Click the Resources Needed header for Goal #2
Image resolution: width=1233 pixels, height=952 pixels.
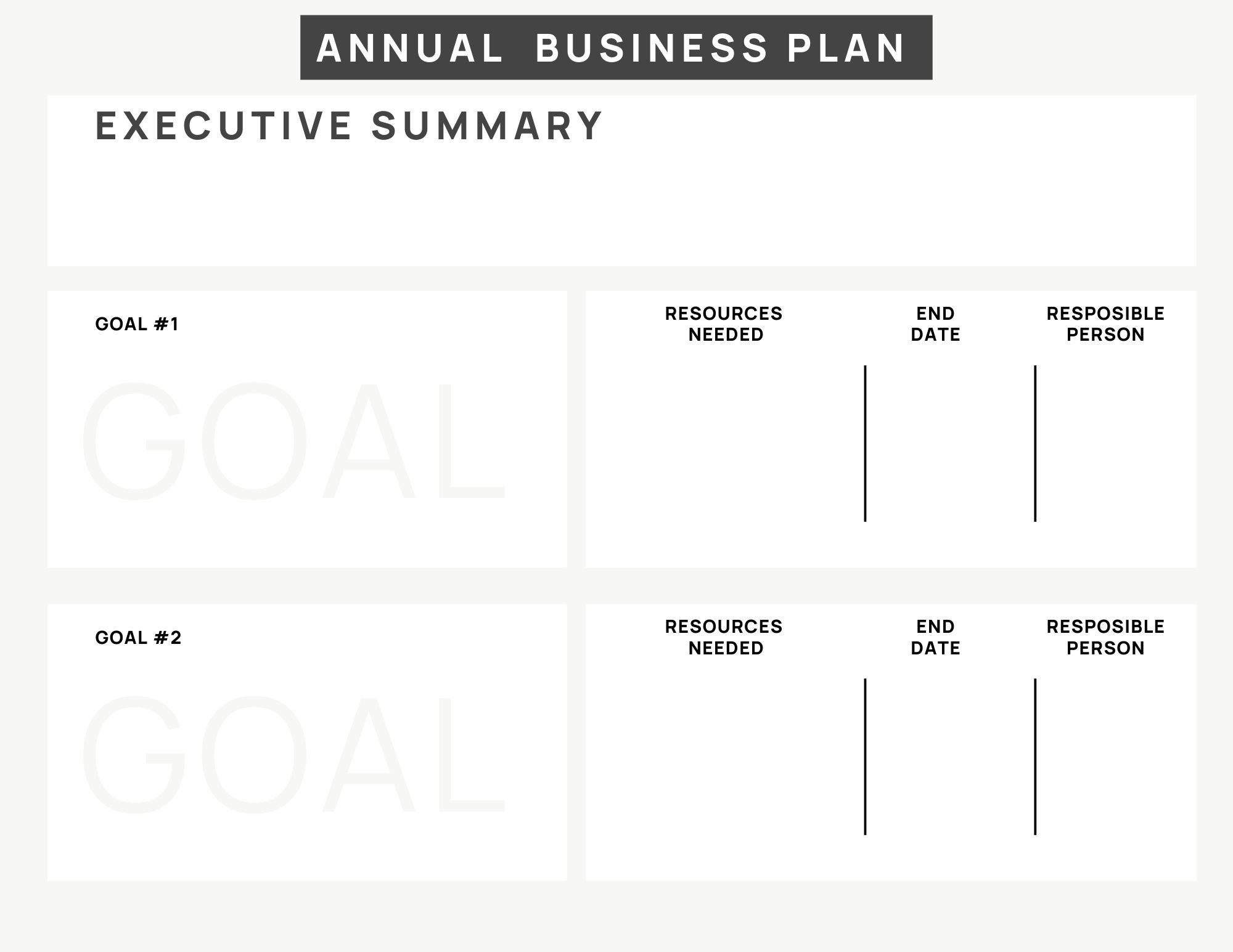tap(724, 637)
